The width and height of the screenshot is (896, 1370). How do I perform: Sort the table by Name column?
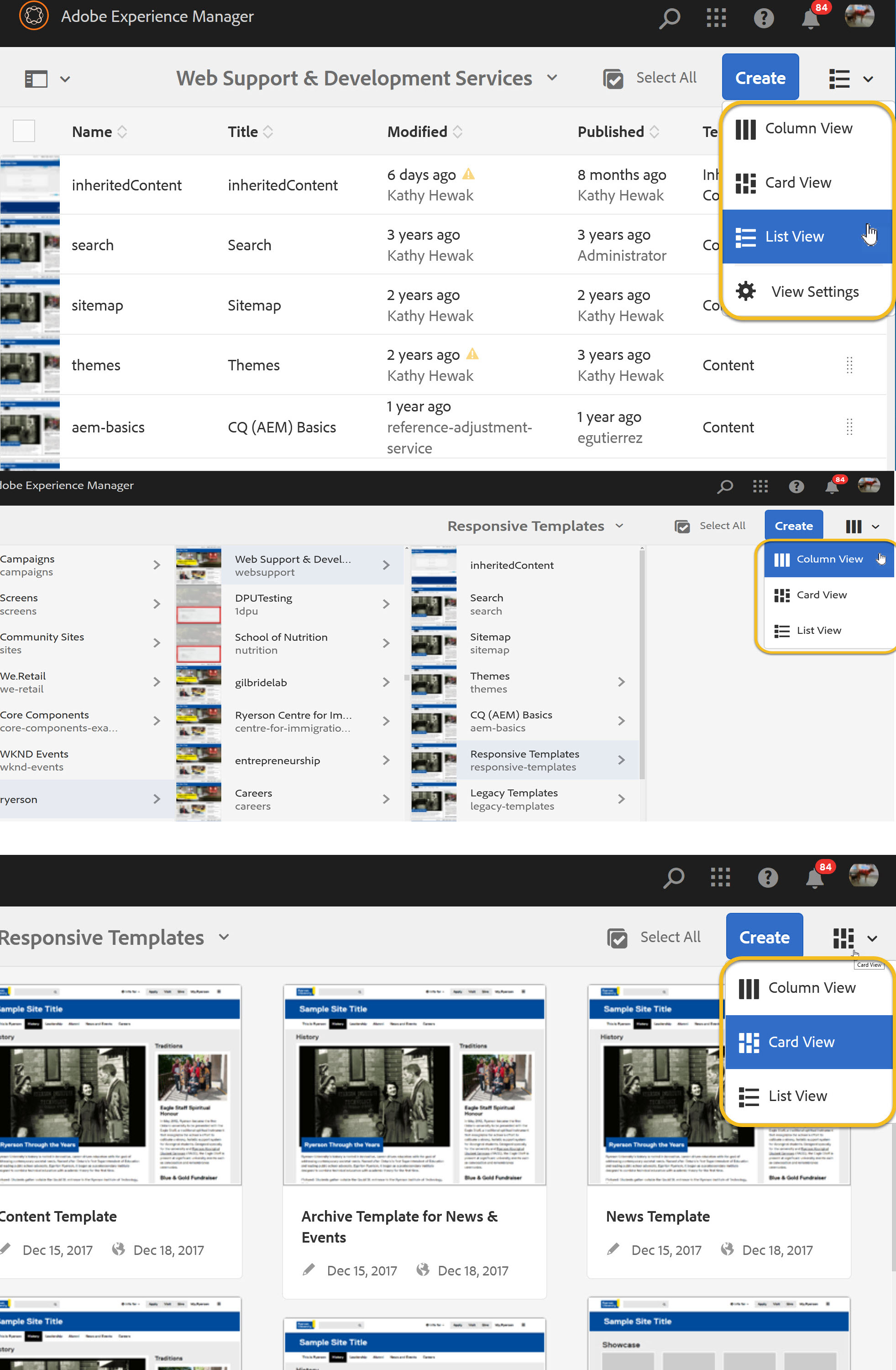(100, 132)
